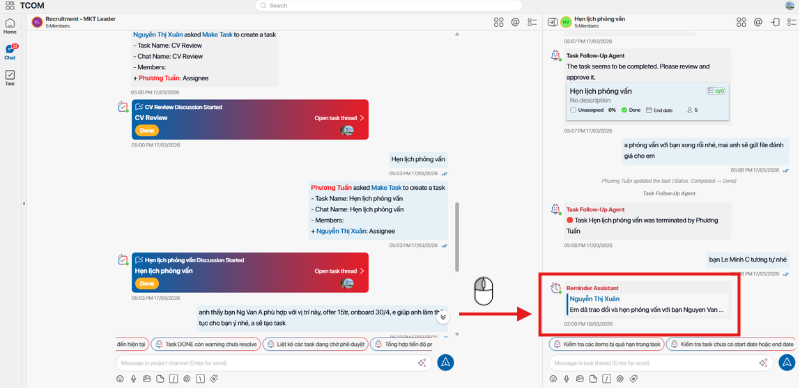
Task: Open mentions in Recruitment channel header
Action: [515, 22]
